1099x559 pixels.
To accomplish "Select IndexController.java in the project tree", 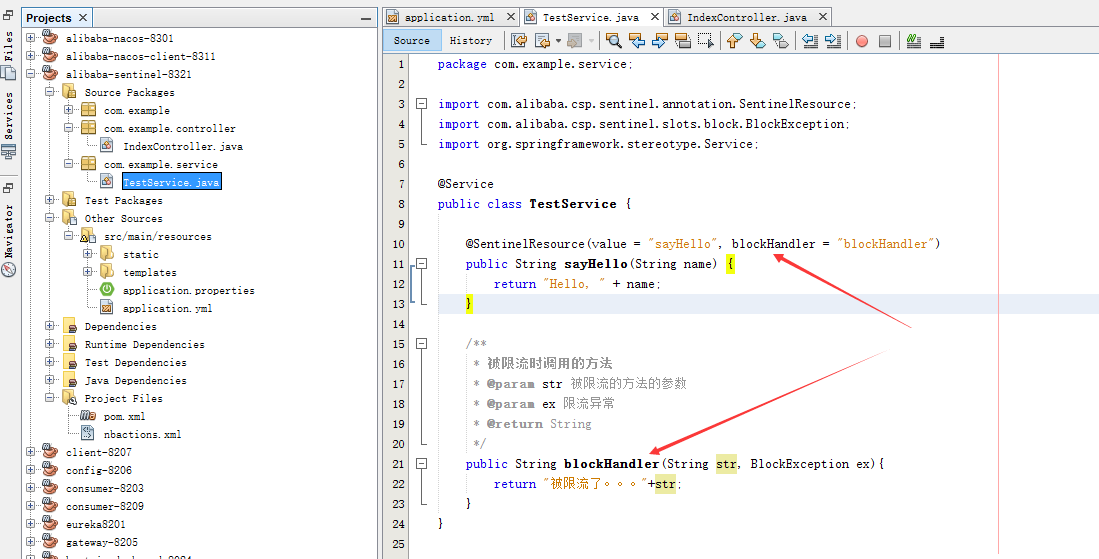I will (x=183, y=146).
